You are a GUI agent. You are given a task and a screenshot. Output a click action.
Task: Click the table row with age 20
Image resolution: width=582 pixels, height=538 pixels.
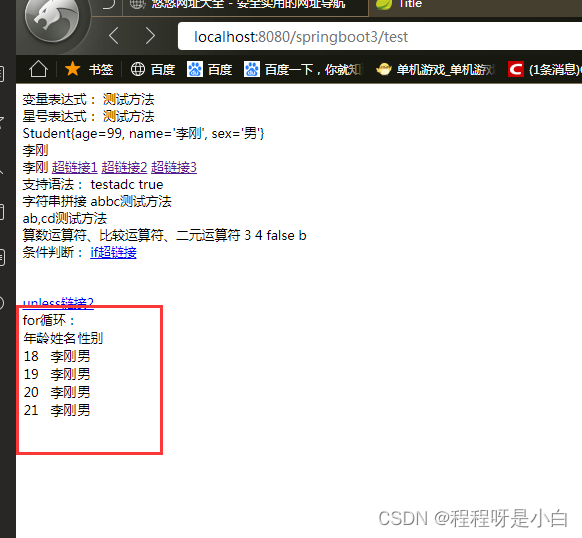[x=57, y=392]
